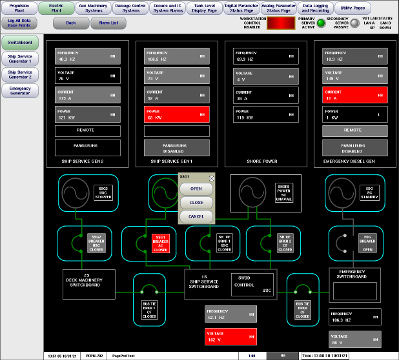Select Switchboard in the sidebar

20,43
